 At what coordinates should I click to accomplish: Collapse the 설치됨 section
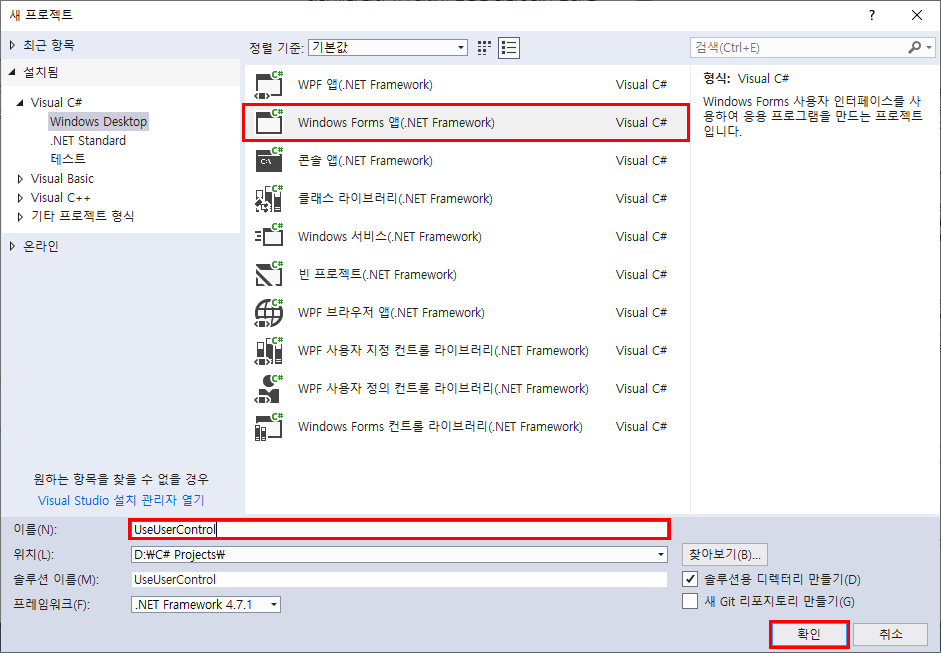pos(13,72)
